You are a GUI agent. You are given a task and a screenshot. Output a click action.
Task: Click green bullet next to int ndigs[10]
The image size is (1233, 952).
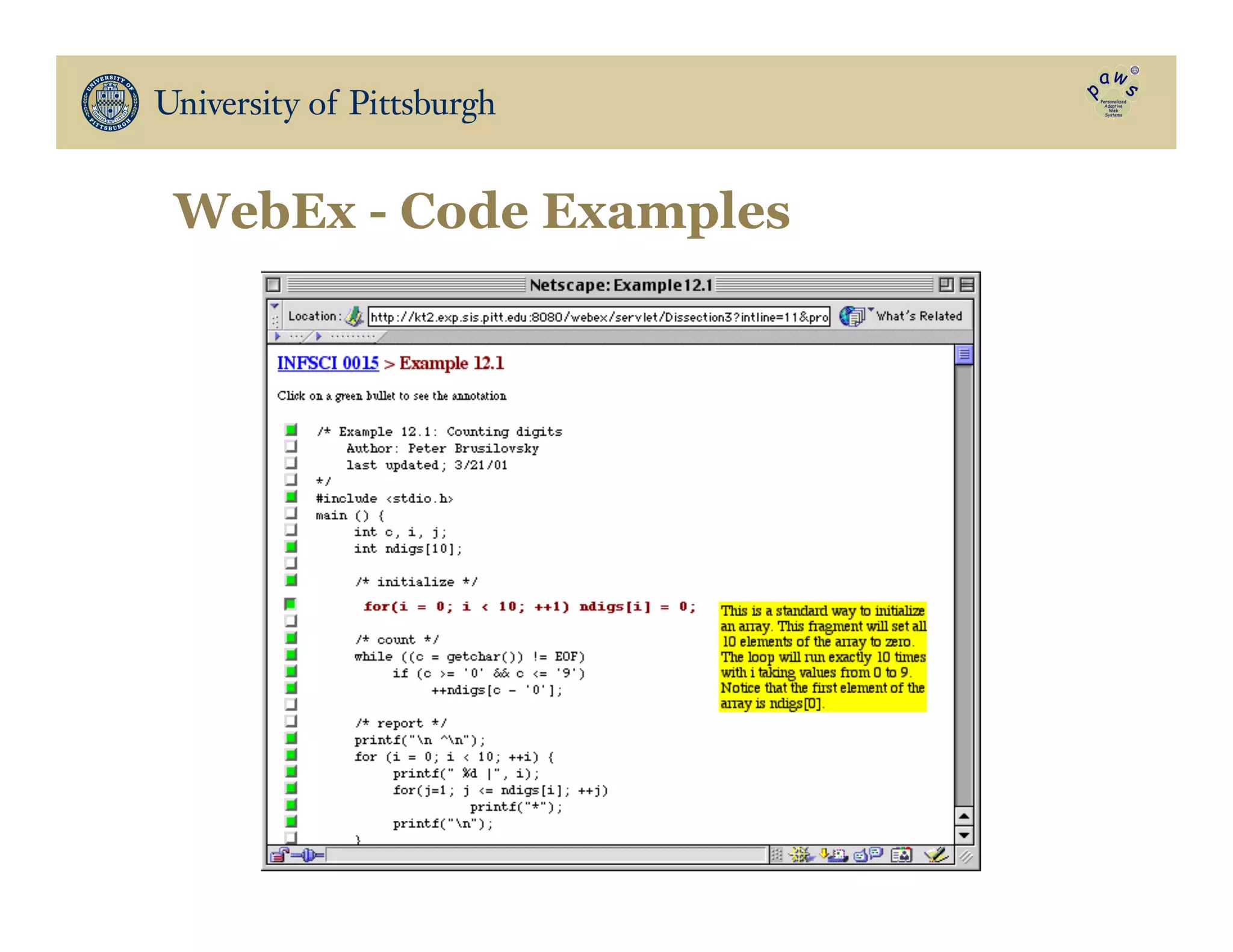pyautogui.click(x=291, y=546)
